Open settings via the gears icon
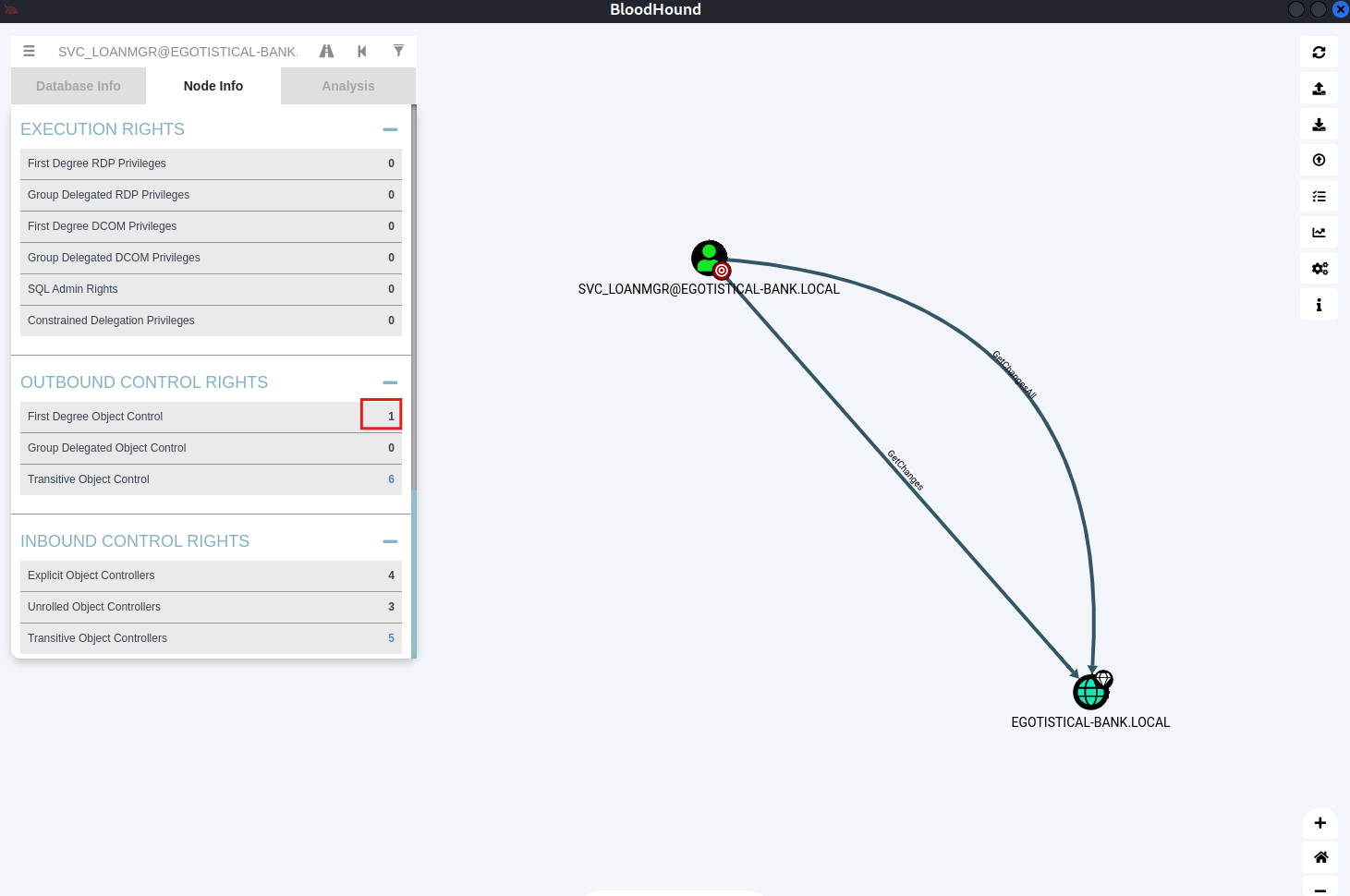1350x896 pixels. (x=1319, y=269)
